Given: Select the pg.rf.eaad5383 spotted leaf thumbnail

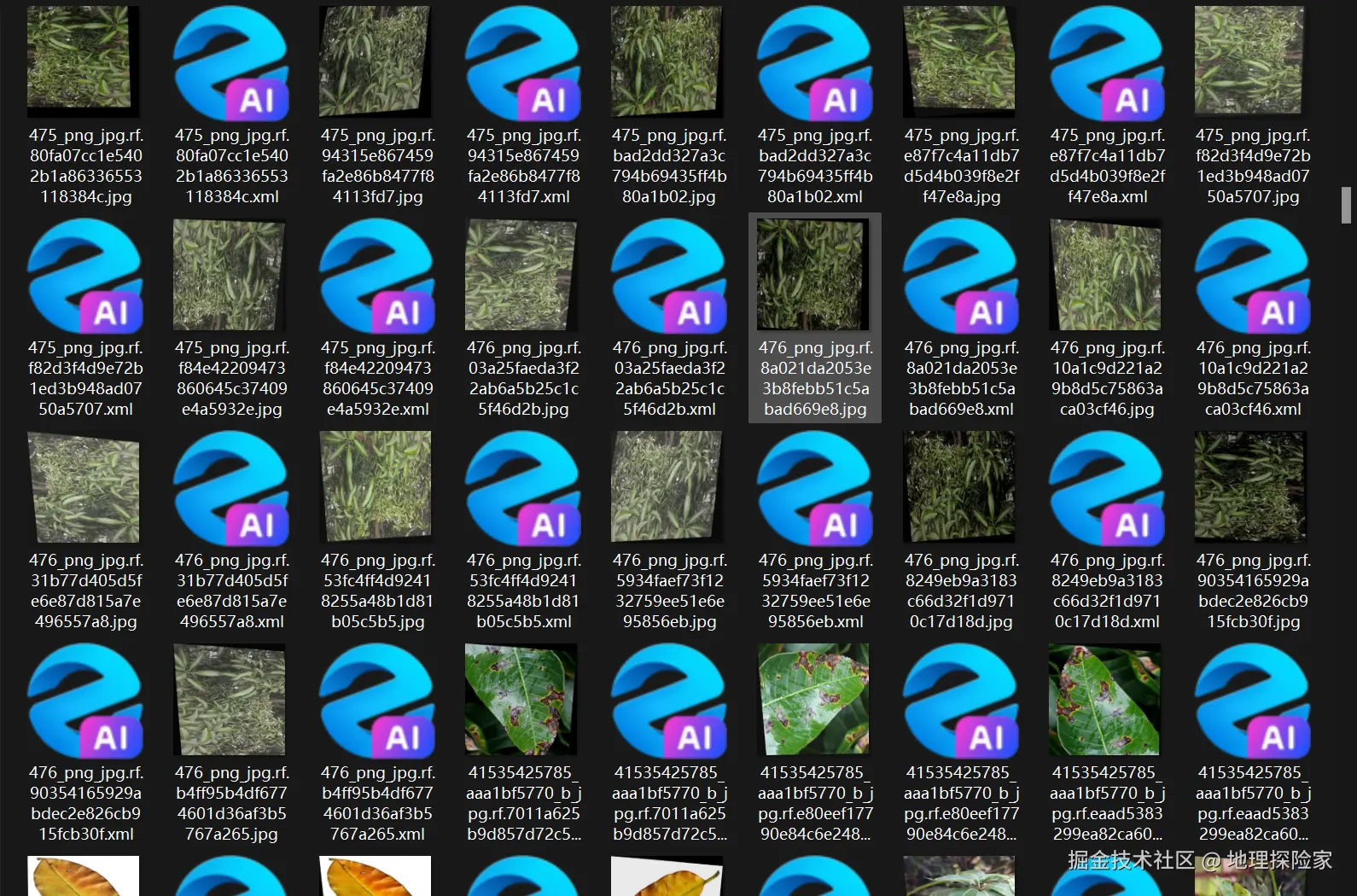Looking at the screenshot, I should pos(1105,699).
